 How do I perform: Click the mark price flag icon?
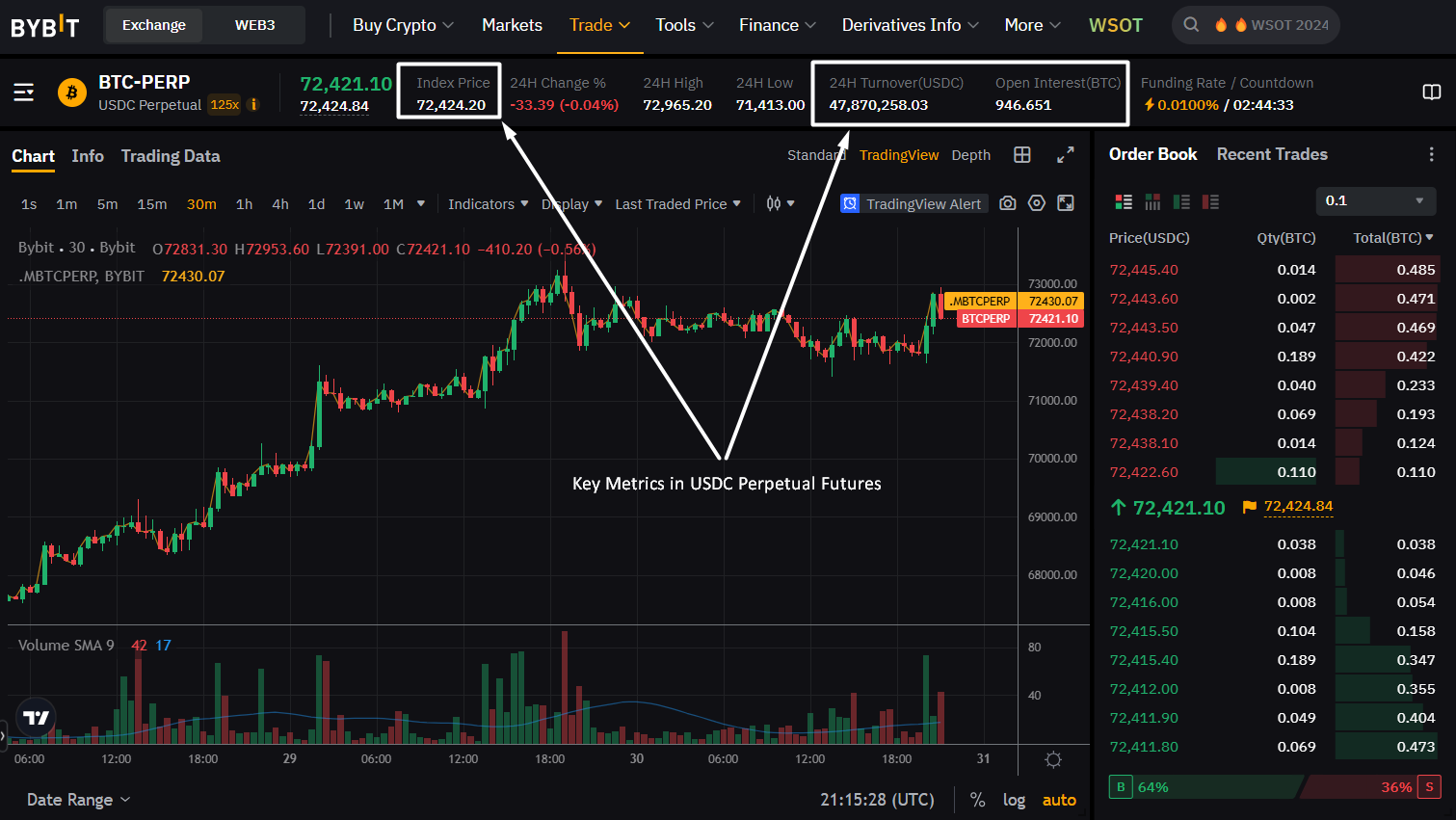[1250, 507]
